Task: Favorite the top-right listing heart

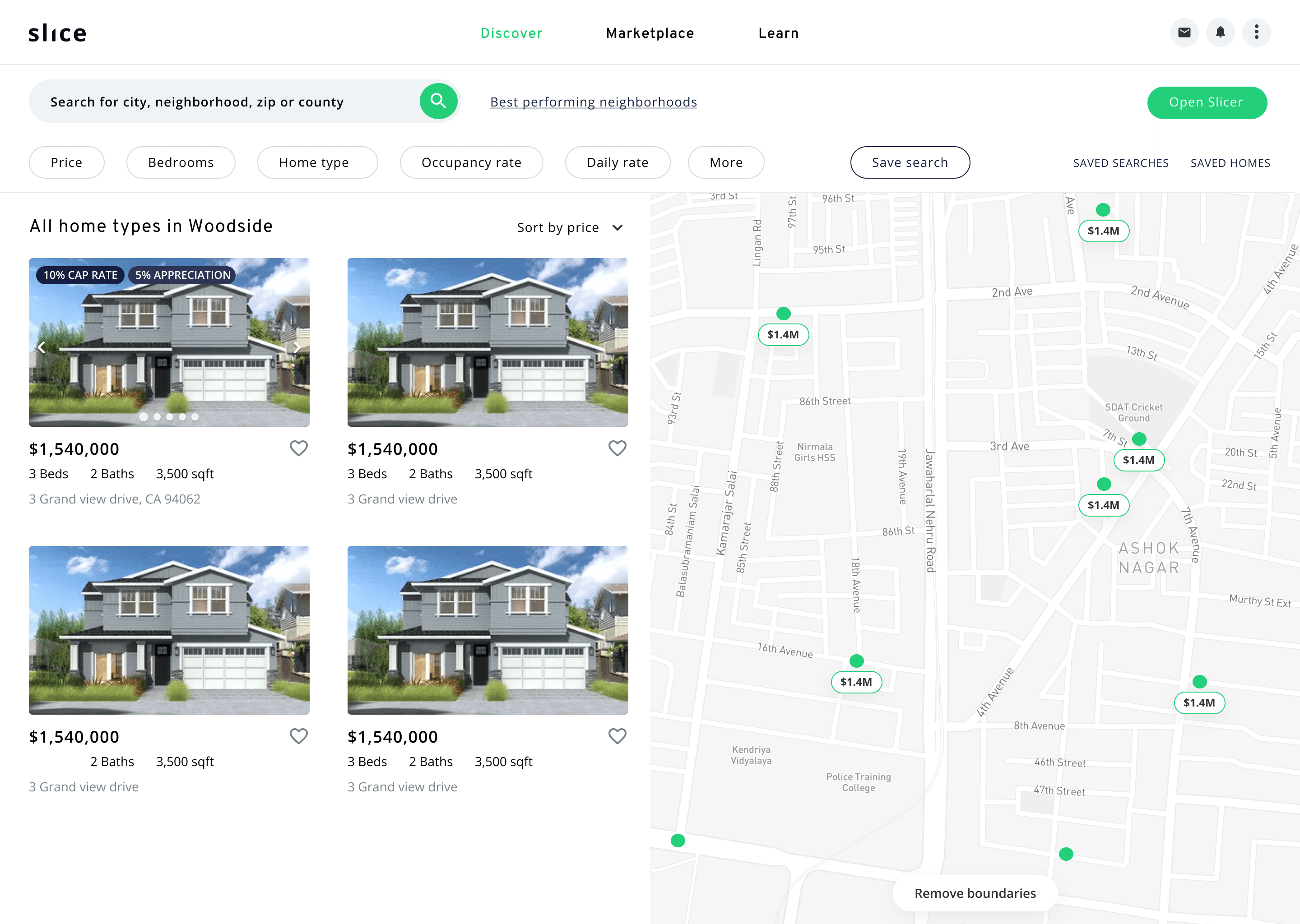Action: pyautogui.click(x=617, y=448)
